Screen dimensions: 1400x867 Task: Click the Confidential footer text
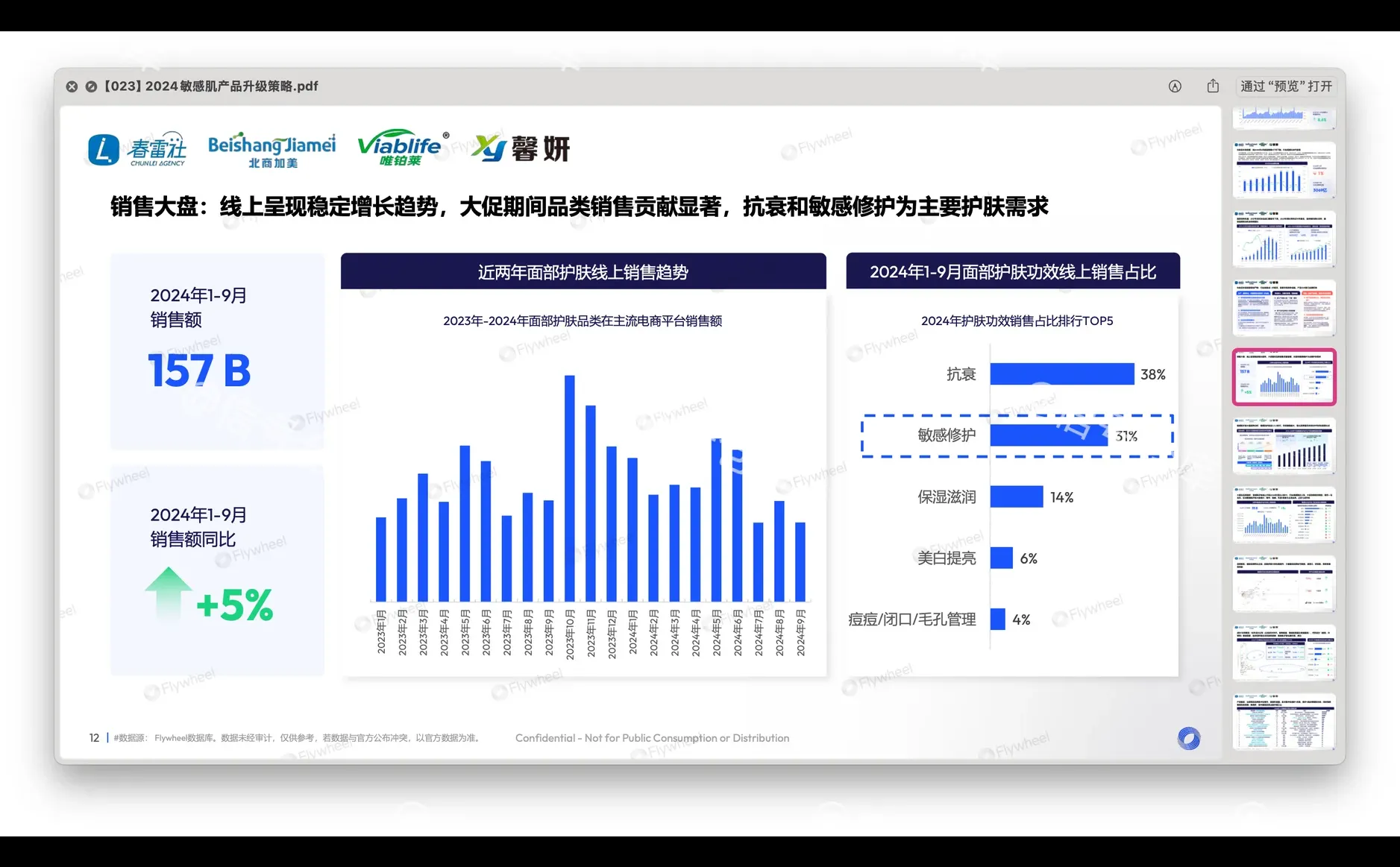[652, 738]
